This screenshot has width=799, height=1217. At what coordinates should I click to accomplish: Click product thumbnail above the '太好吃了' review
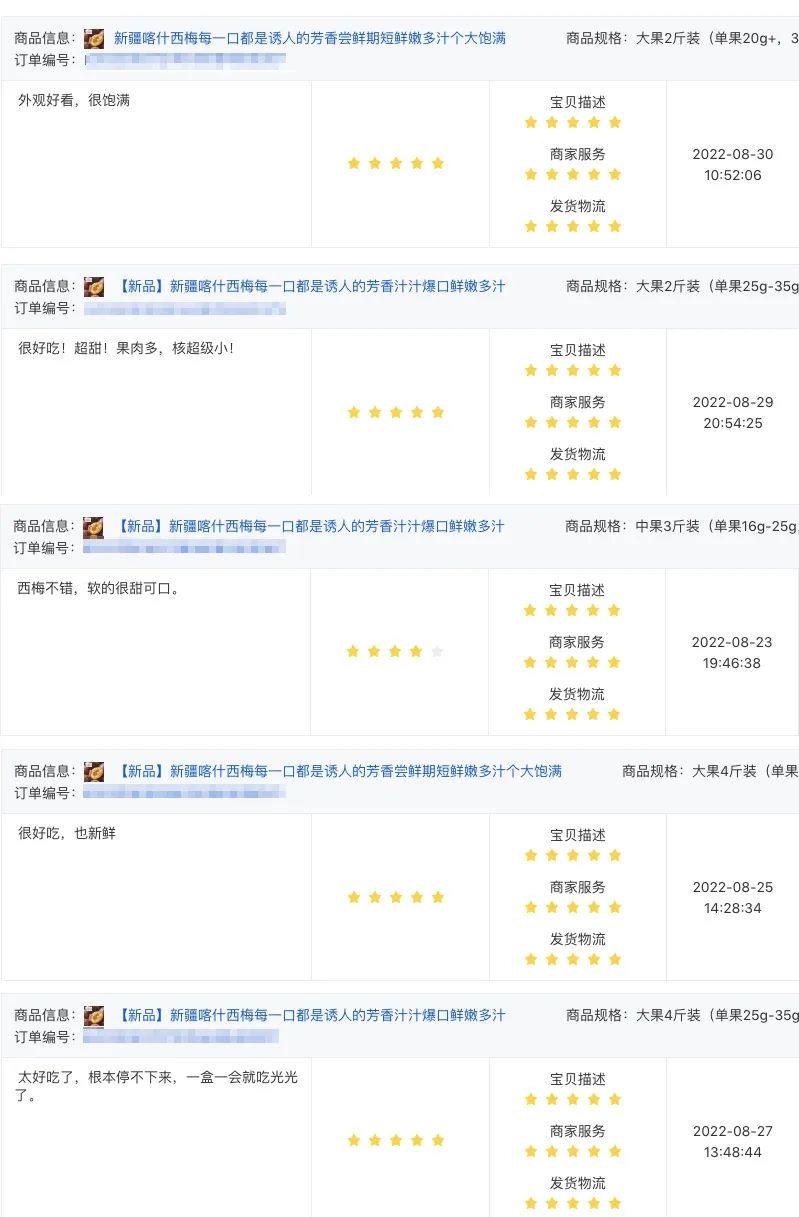(94, 1016)
